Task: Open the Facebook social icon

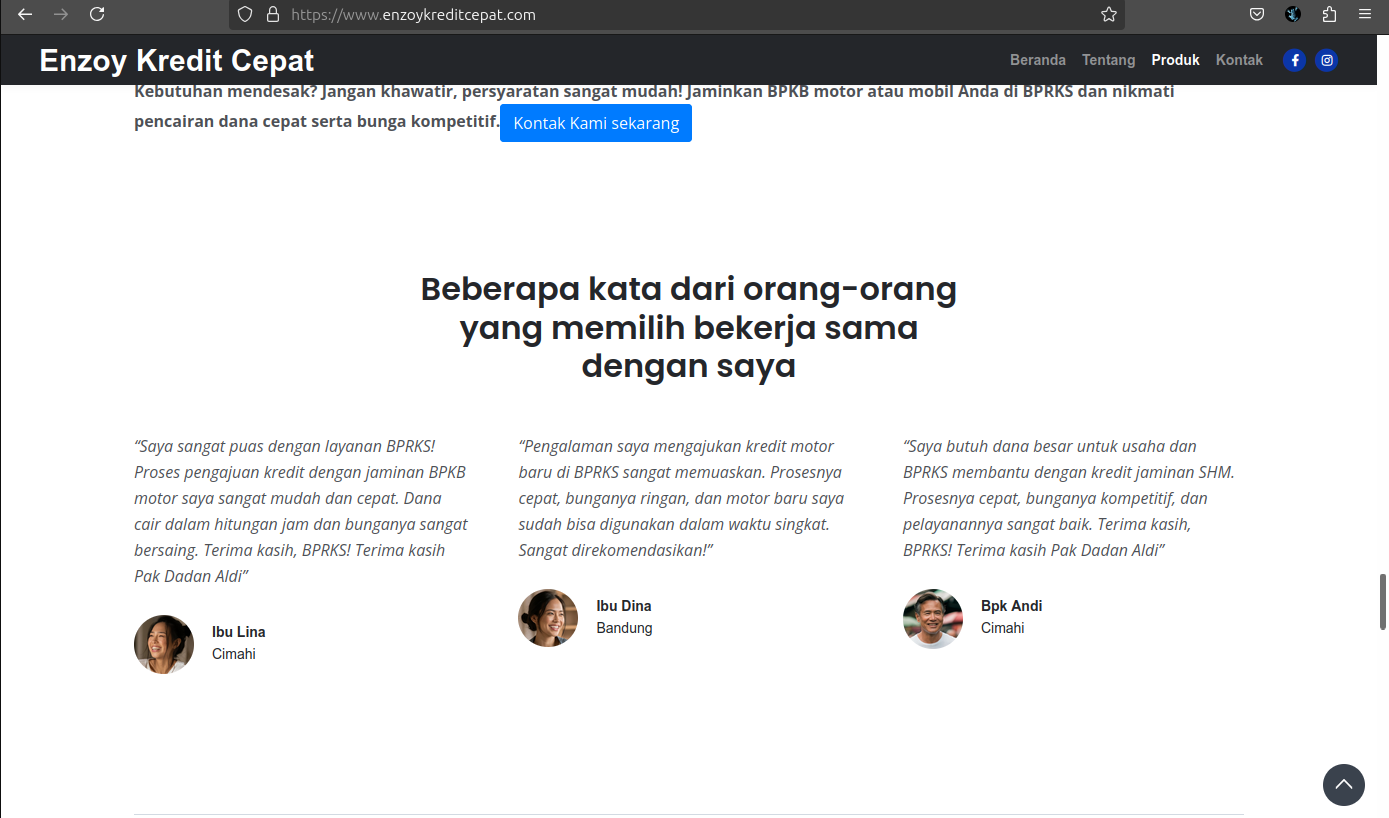Action: [x=1294, y=60]
